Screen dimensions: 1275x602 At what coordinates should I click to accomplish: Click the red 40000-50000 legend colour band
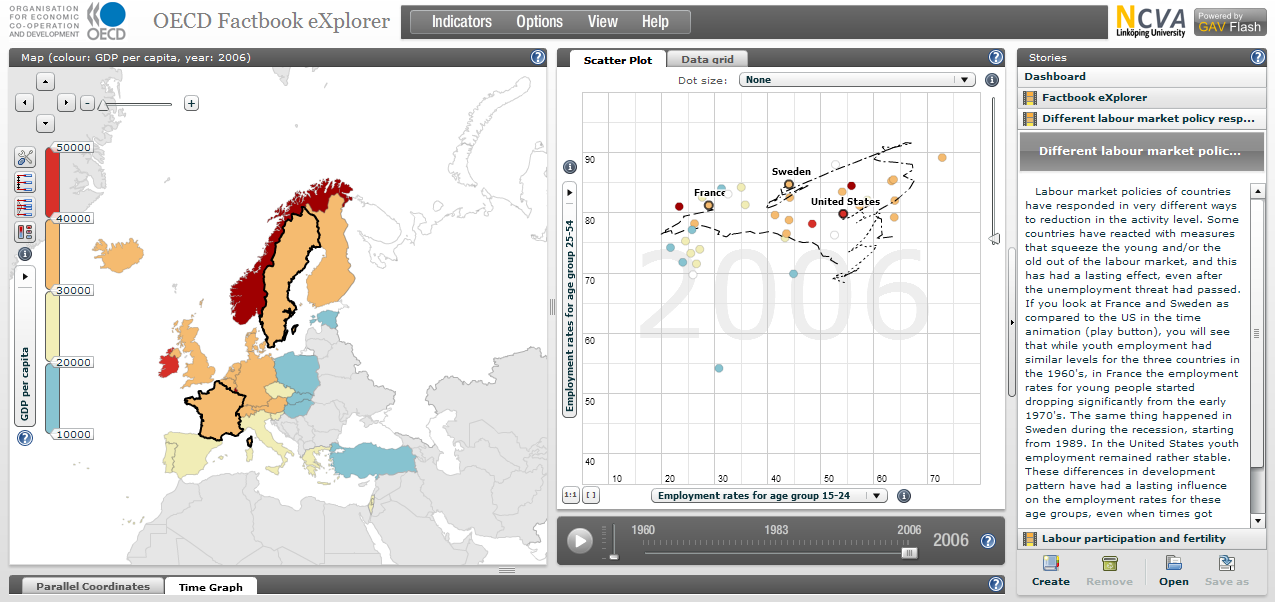tap(53, 183)
